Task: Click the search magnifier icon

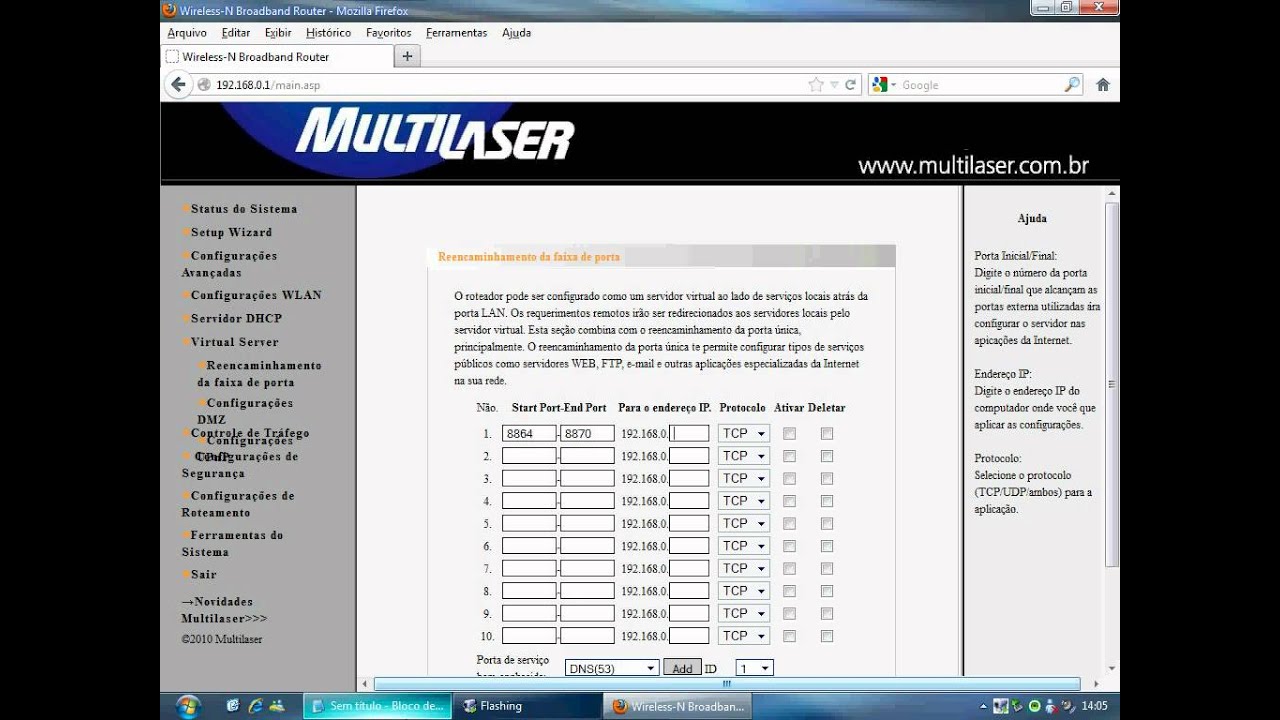Action: click(x=1072, y=85)
